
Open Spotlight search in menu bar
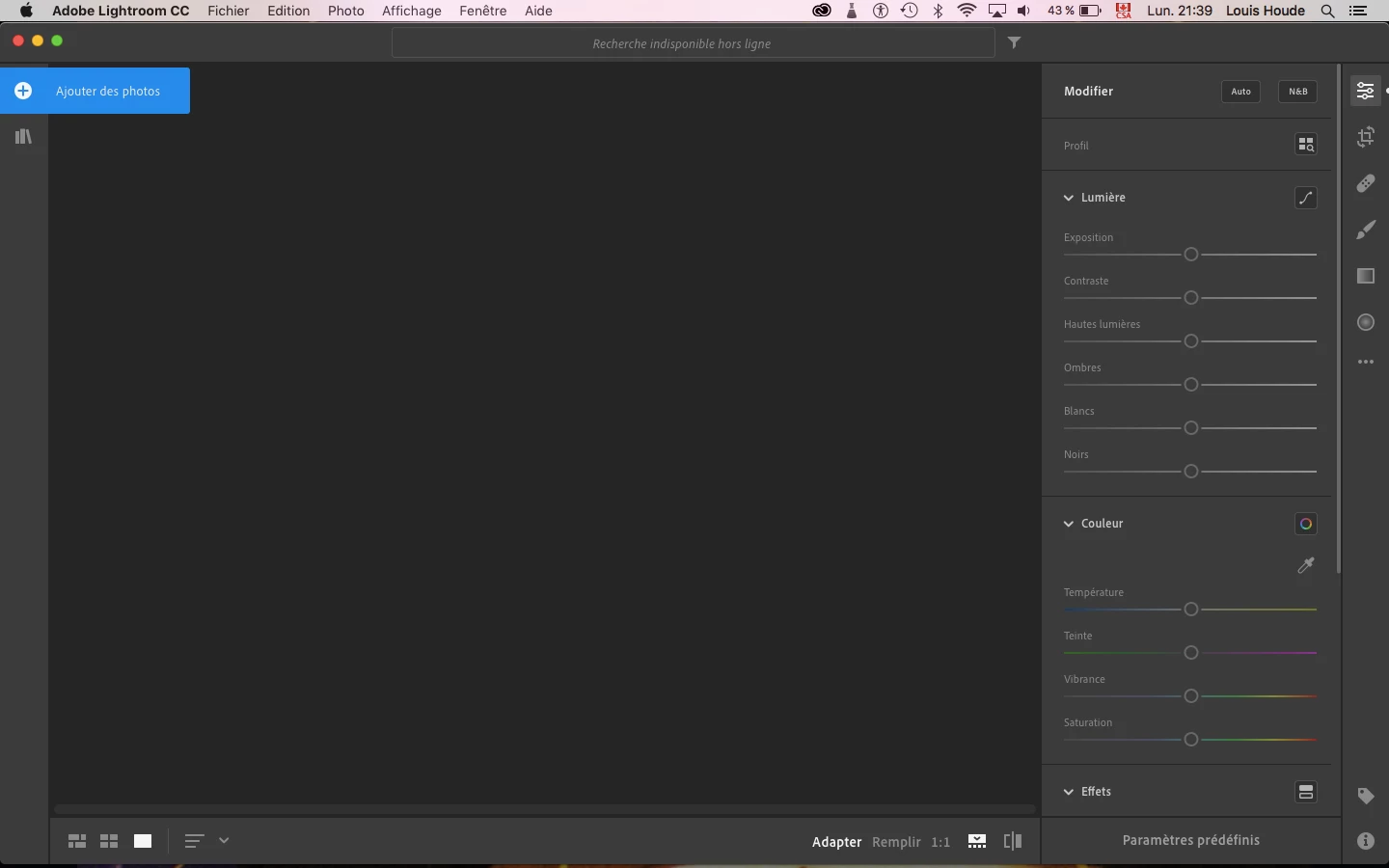[1328, 11]
